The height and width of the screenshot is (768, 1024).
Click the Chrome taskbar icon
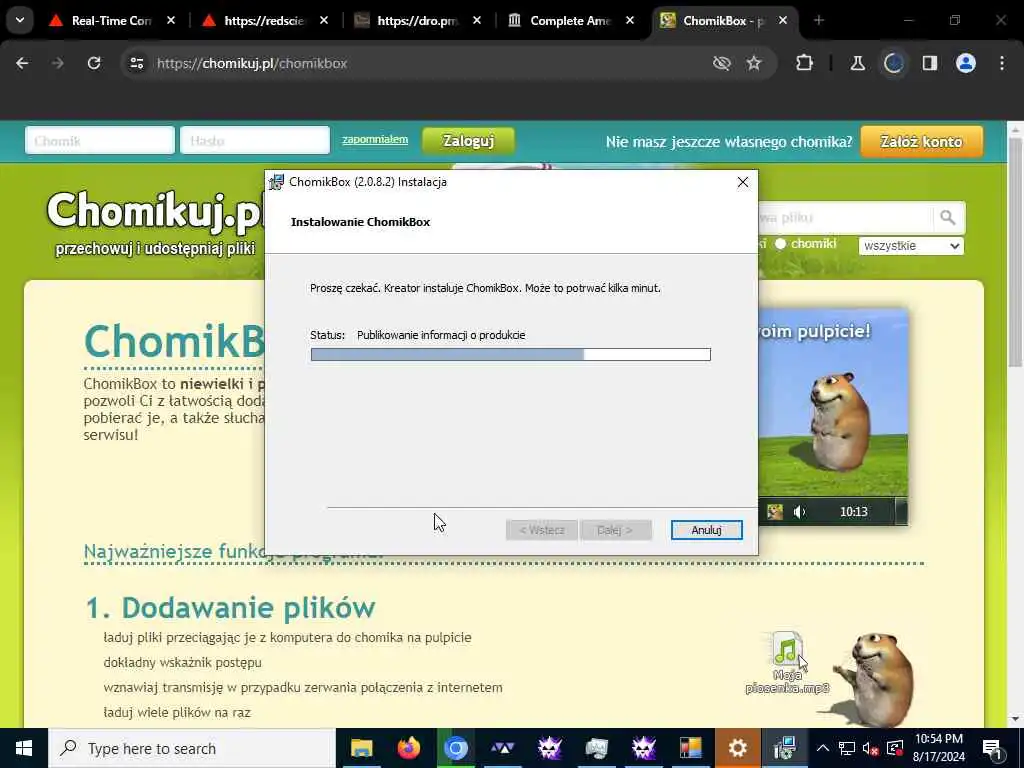456,748
